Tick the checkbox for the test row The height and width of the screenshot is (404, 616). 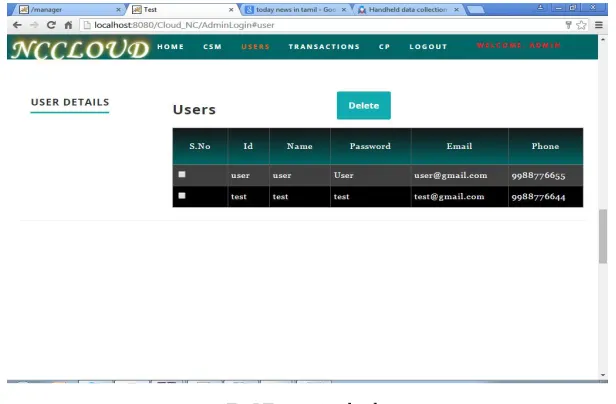182,195
